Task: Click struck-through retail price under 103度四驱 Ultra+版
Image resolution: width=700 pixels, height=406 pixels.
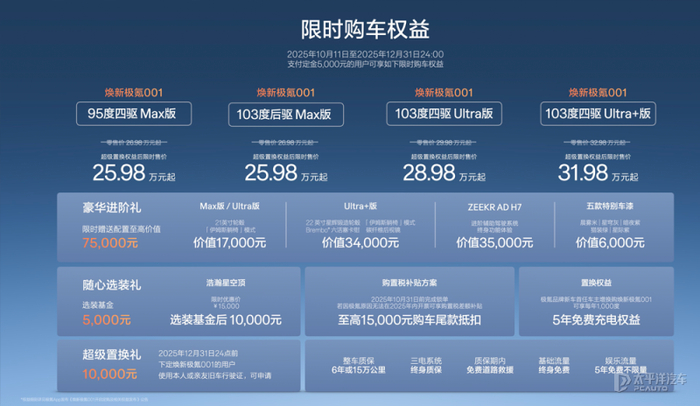Action: tap(597, 142)
